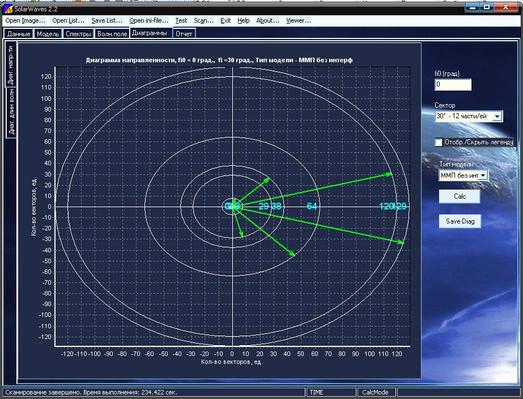The height and width of the screenshot is (399, 523).
Task: Click the Calc button
Action: (x=459, y=196)
